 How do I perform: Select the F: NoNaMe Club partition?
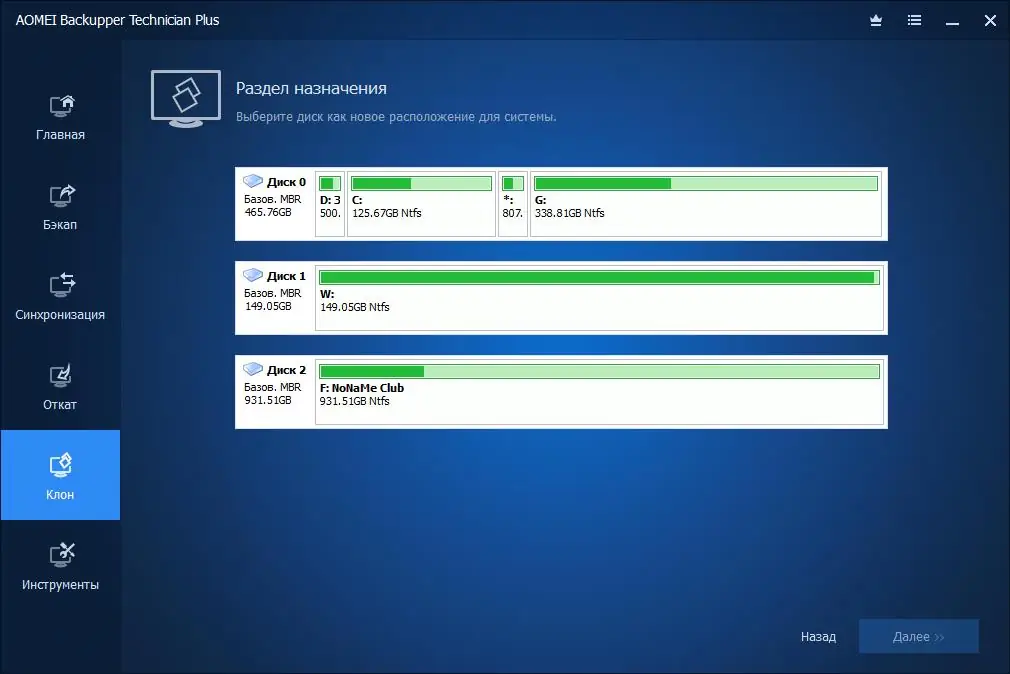pos(598,390)
